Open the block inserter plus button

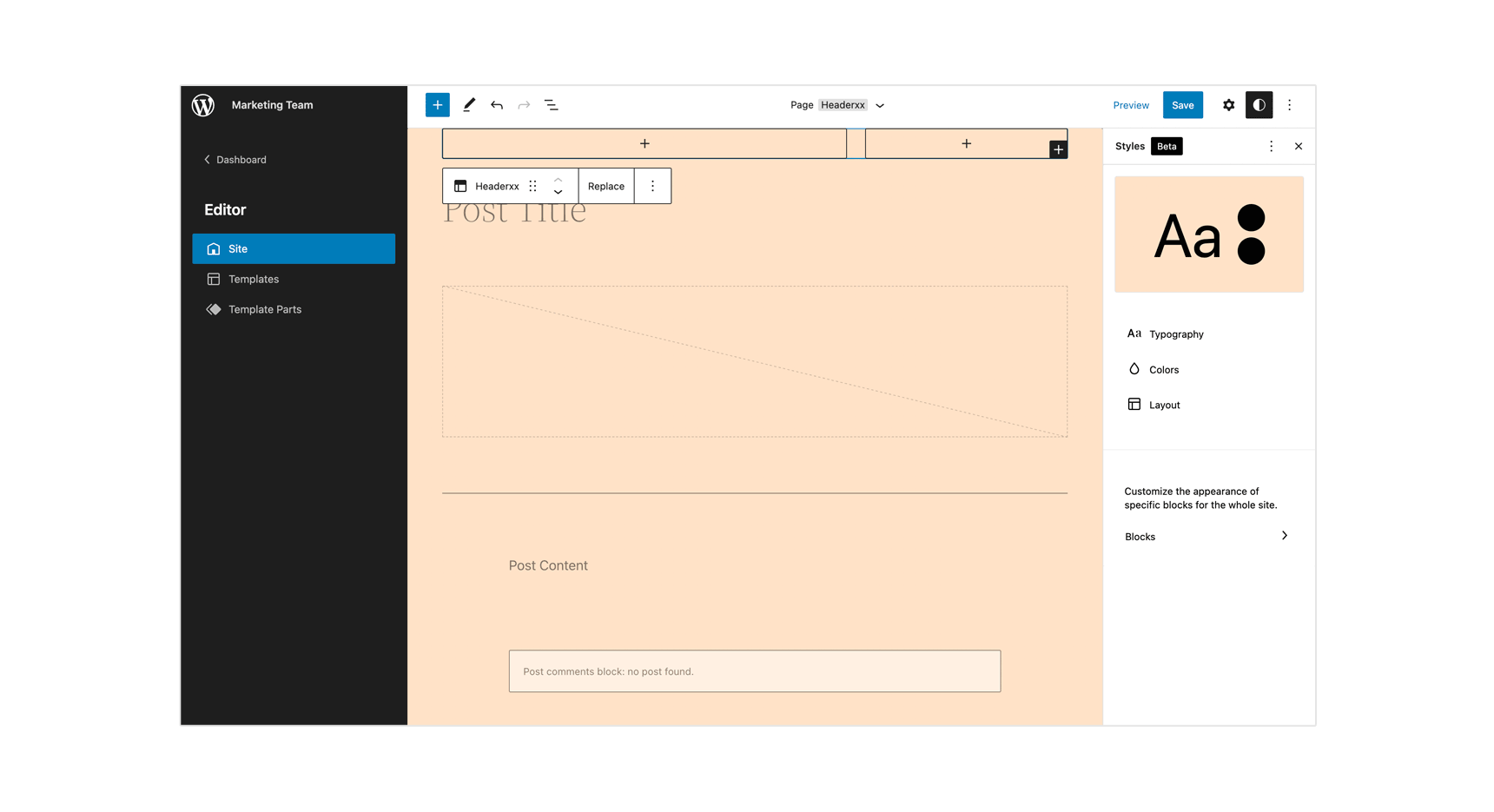coord(438,105)
